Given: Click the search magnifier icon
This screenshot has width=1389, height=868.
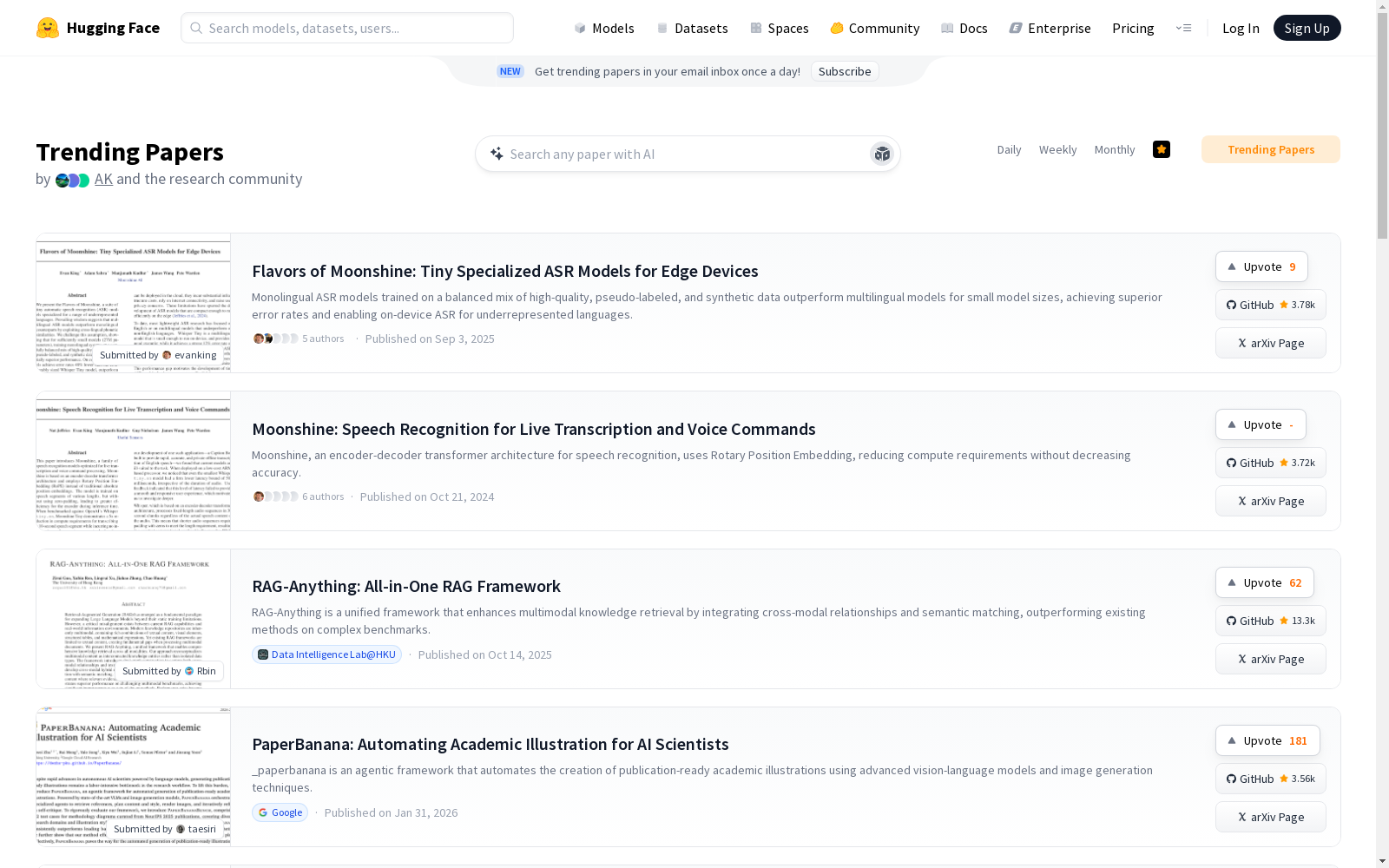Looking at the screenshot, I should pyautogui.click(x=196, y=28).
